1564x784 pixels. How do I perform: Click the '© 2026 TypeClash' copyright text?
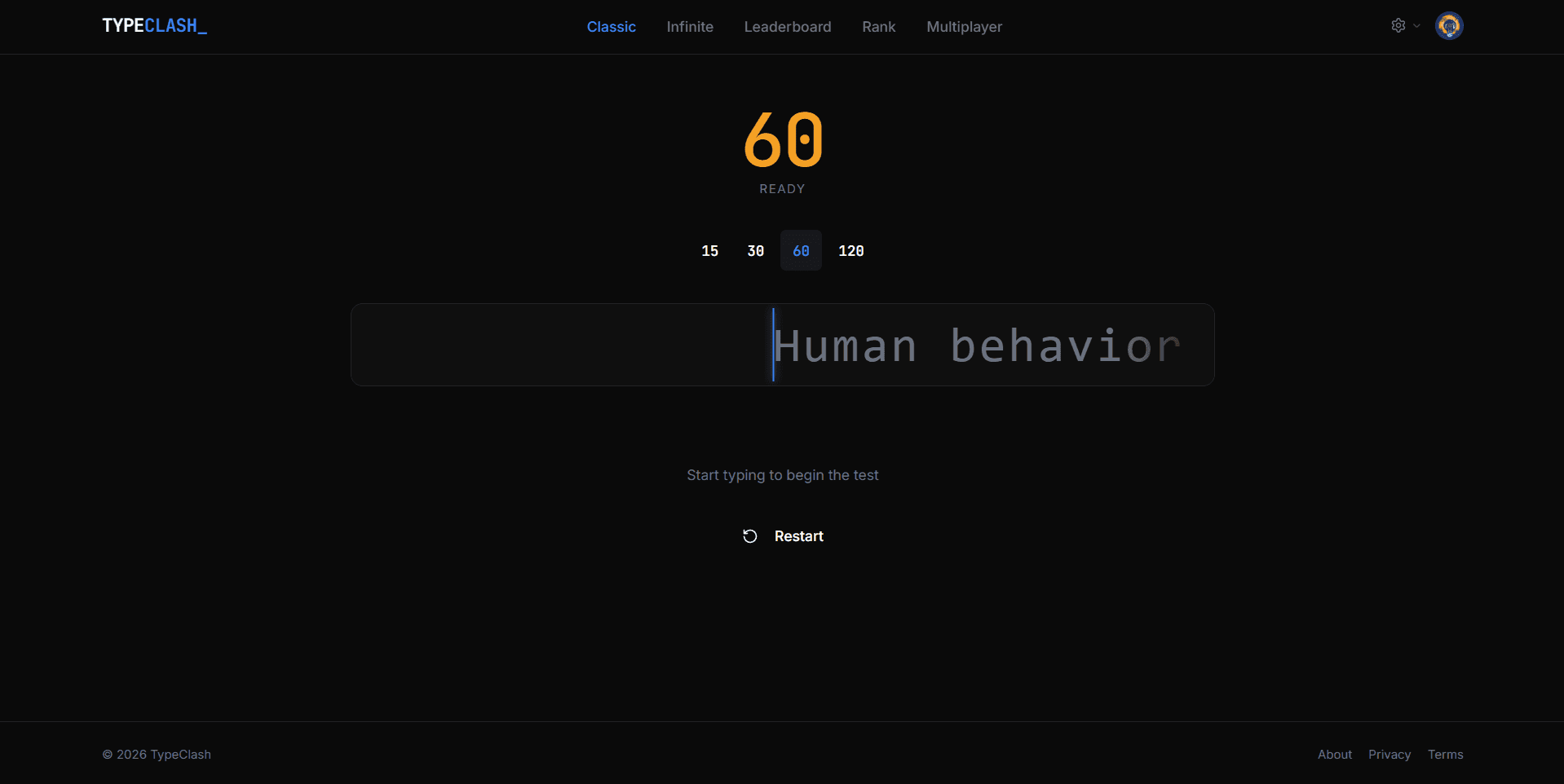click(157, 755)
